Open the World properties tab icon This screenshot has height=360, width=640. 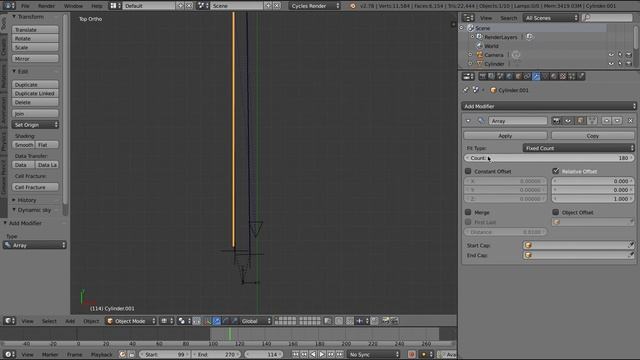tap(509, 76)
